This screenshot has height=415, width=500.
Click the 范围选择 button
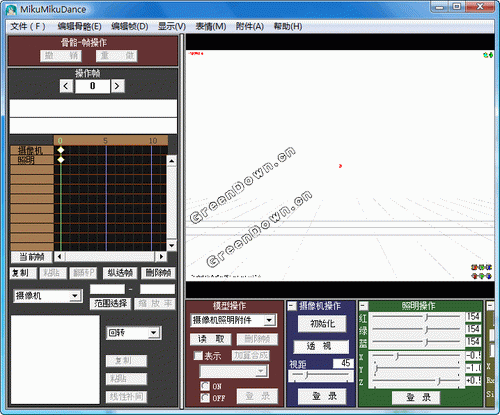coord(110,304)
